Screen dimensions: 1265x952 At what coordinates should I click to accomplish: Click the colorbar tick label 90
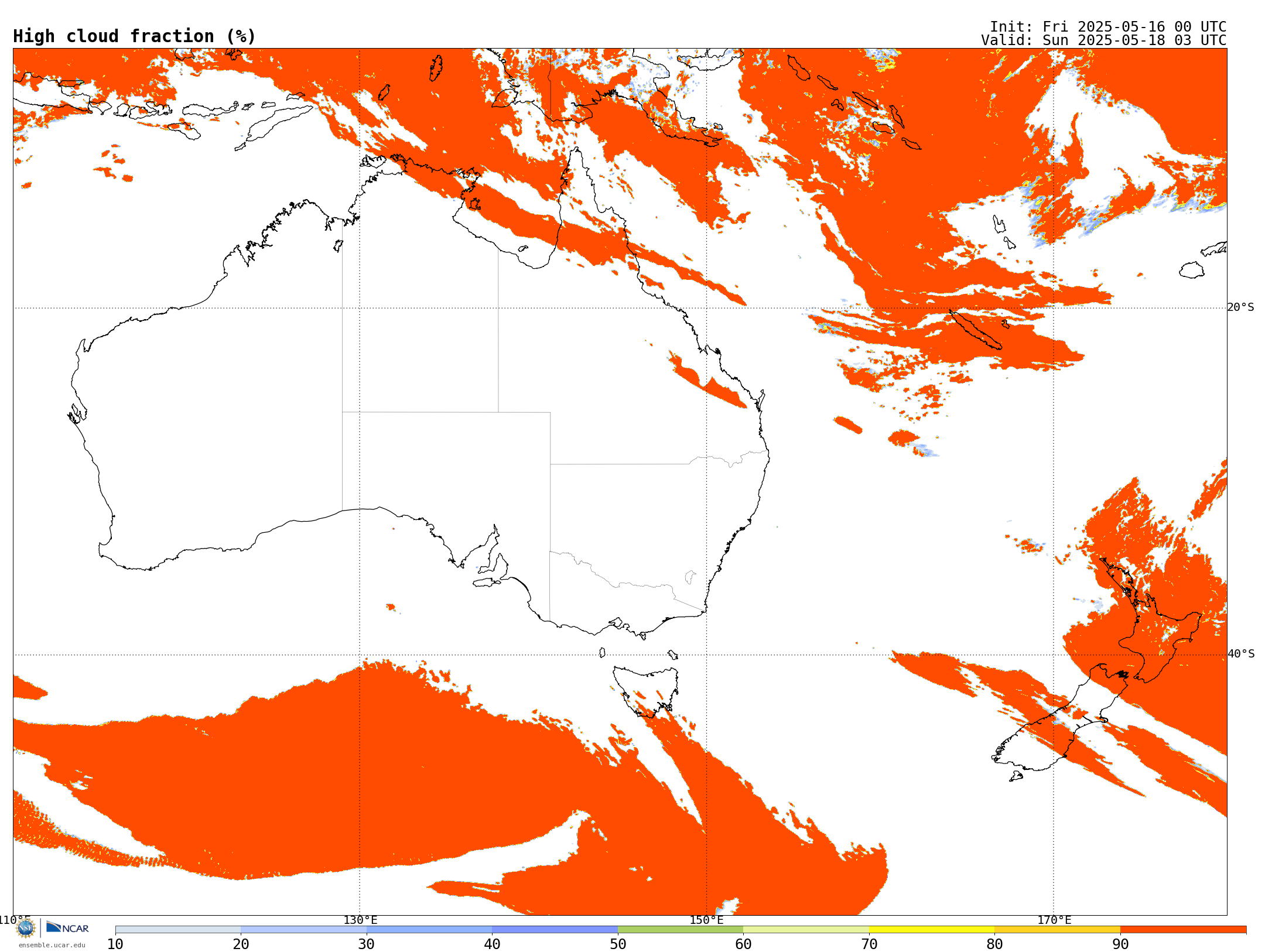click(x=1120, y=944)
